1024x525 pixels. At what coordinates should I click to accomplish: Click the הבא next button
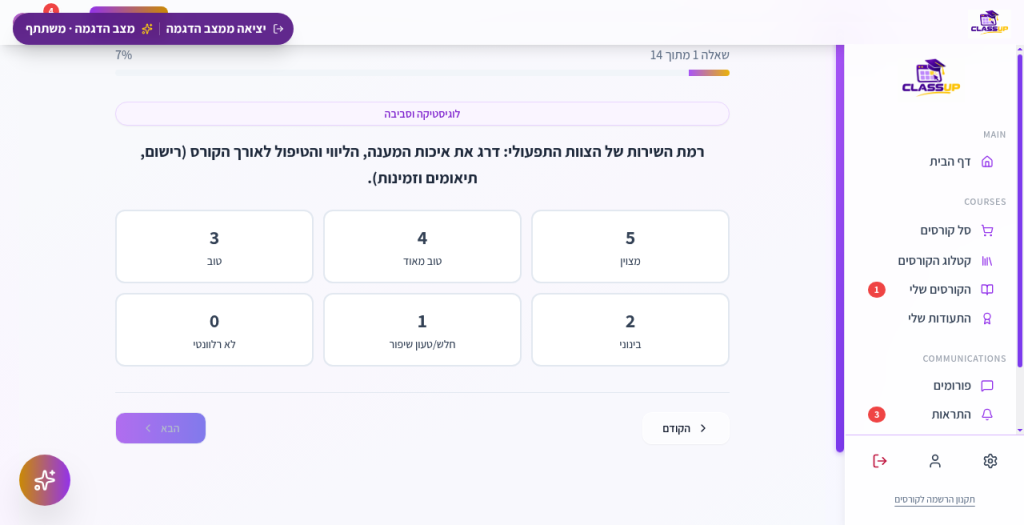click(161, 428)
